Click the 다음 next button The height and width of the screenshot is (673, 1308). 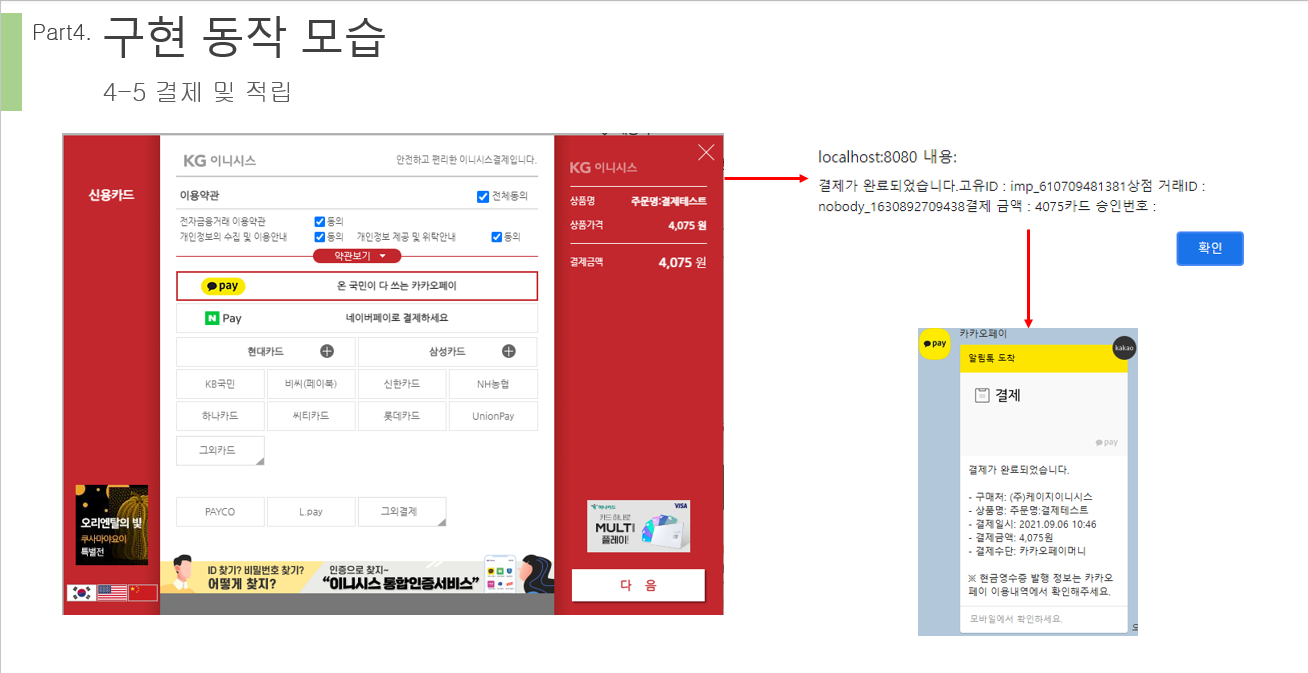pyautogui.click(x=638, y=585)
